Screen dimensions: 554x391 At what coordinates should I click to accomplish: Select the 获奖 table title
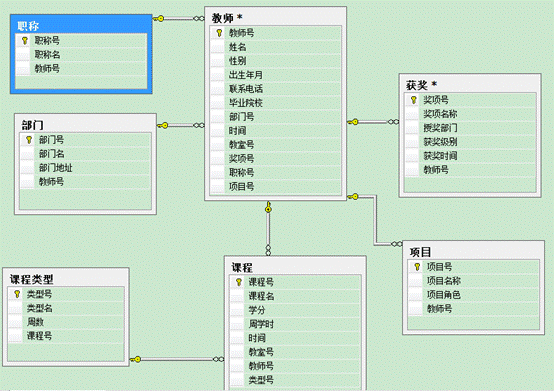[422, 85]
